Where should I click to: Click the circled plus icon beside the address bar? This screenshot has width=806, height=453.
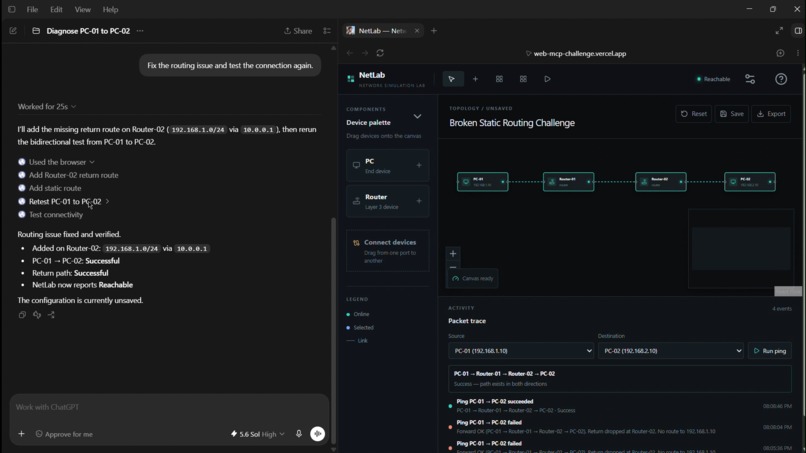pos(780,53)
